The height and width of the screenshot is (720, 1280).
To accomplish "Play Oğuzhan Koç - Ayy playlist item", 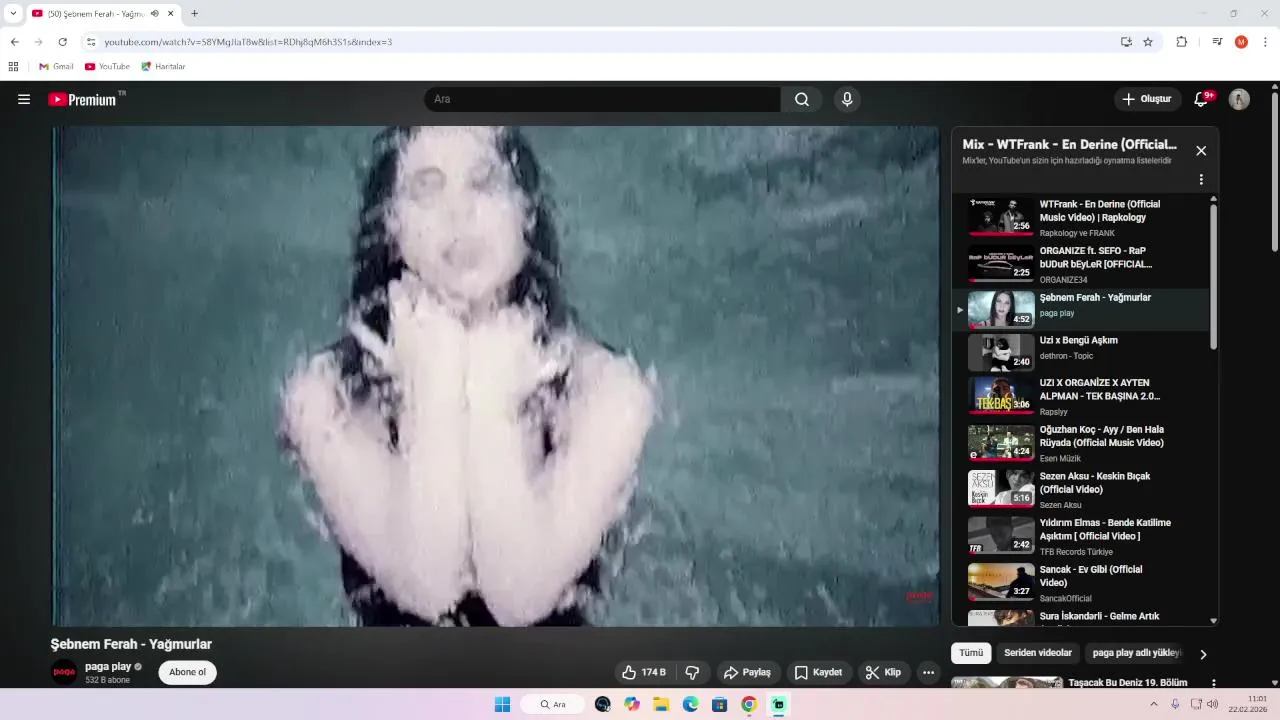I will (x=1080, y=443).
